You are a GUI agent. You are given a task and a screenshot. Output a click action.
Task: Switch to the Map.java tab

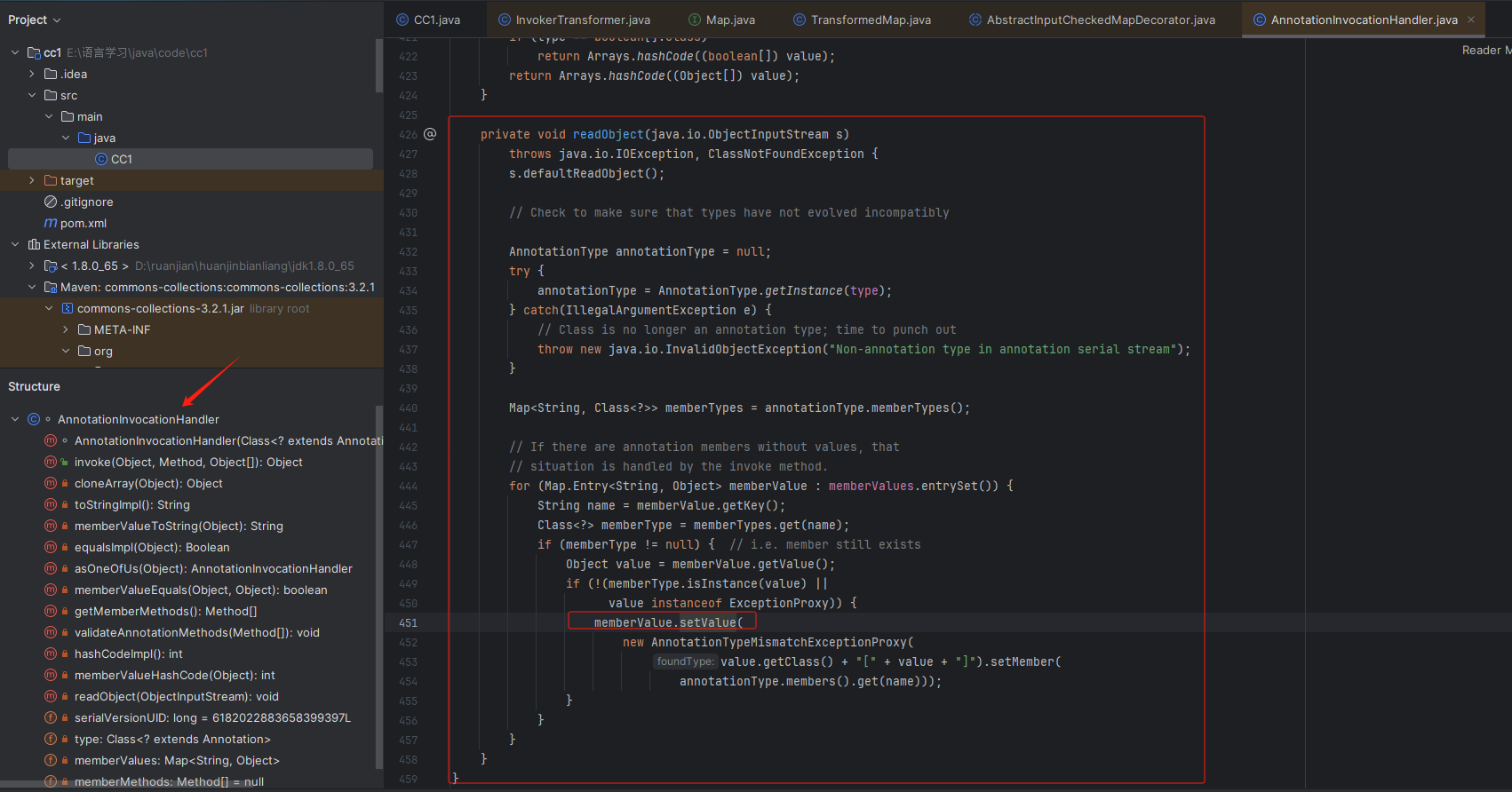[x=730, y=20]
